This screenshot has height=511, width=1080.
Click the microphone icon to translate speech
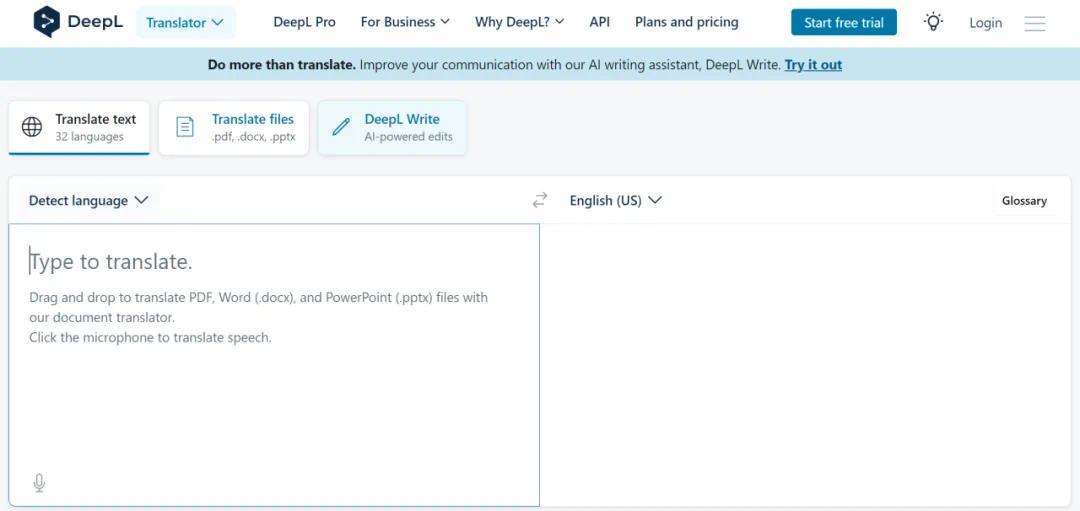point(39,483)
